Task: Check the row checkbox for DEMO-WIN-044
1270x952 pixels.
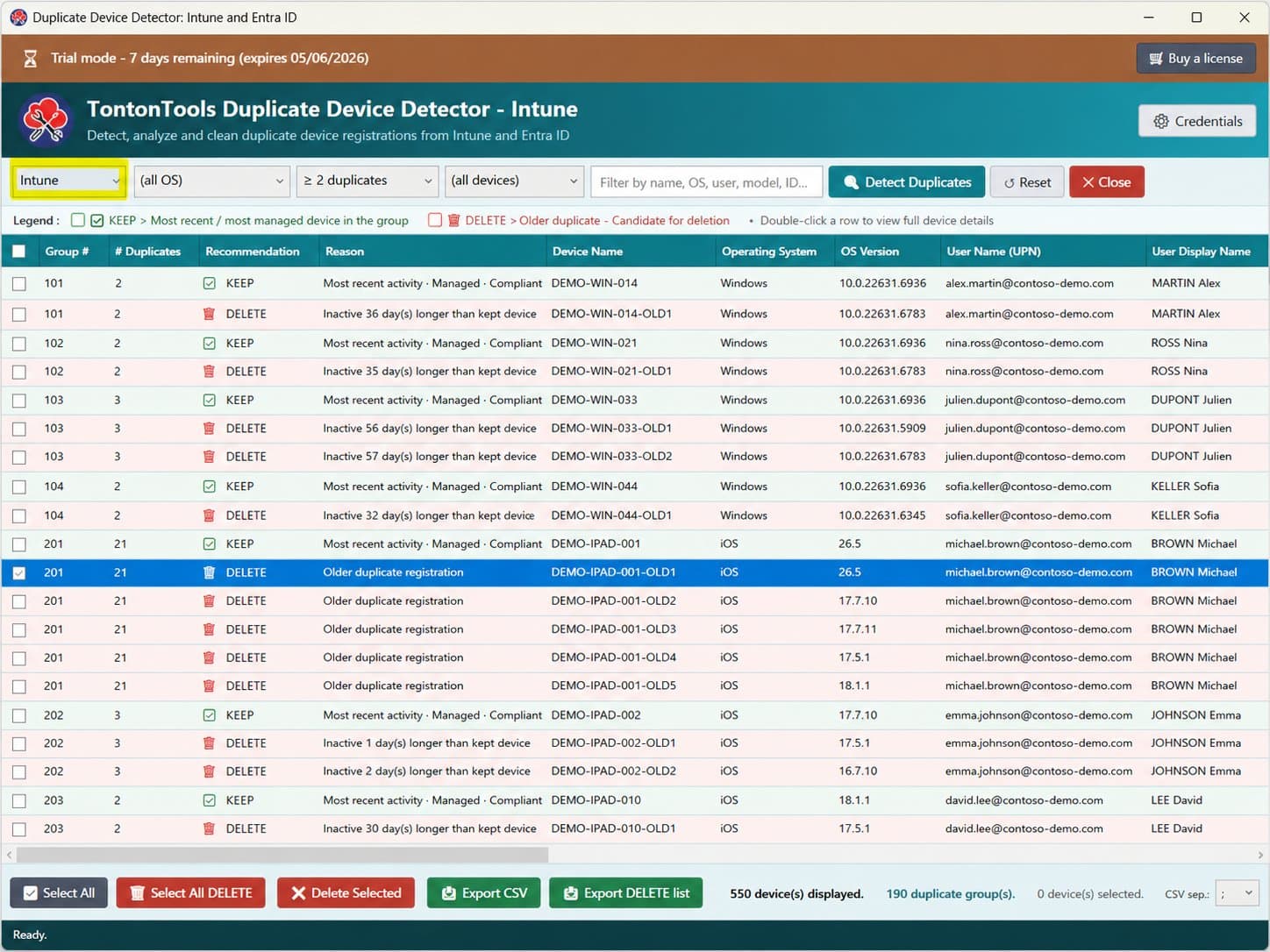Action: (18, 487)
